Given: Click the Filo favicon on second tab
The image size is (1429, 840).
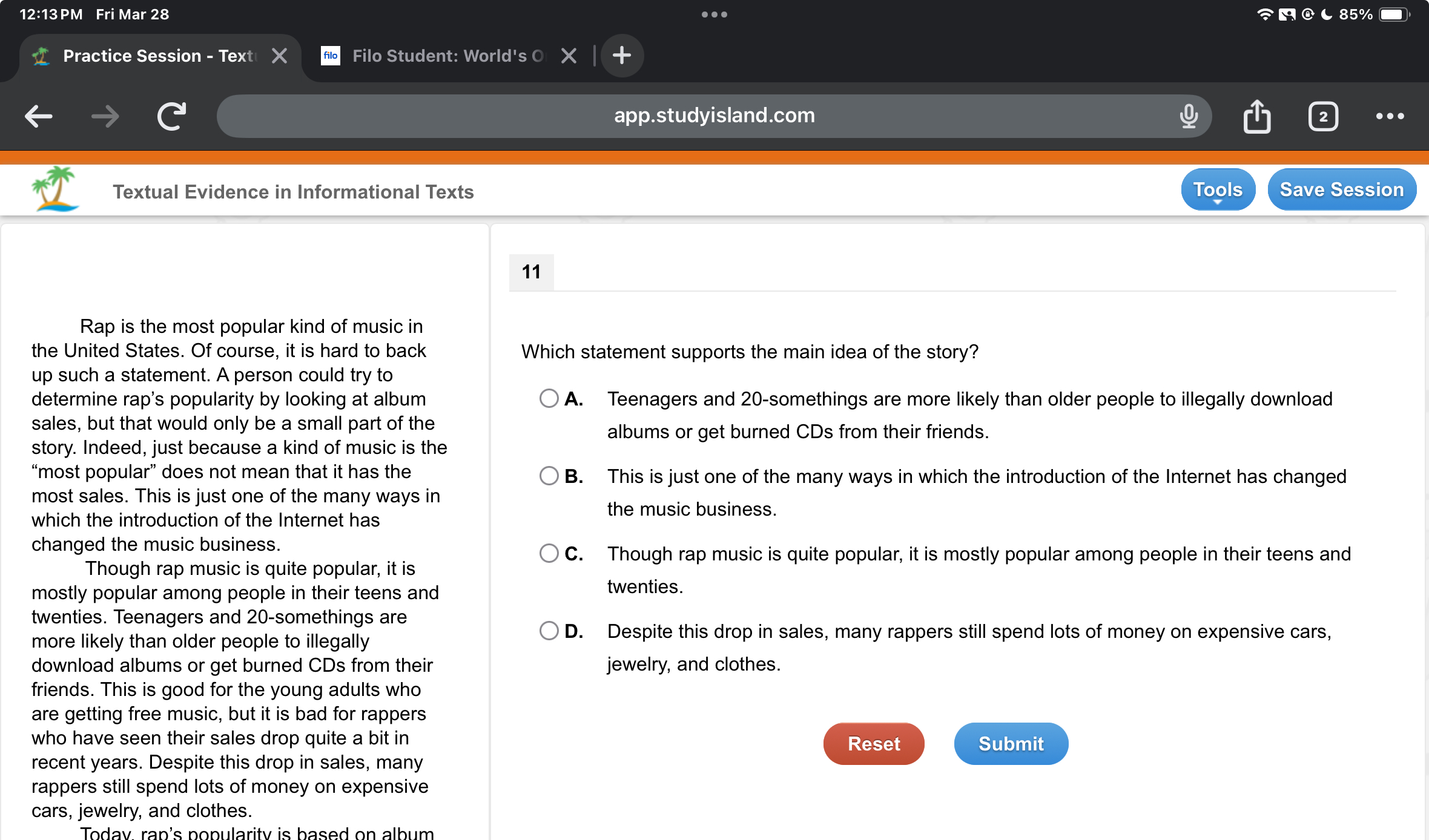Looking at the screenshot, I should tap(331, 56).
